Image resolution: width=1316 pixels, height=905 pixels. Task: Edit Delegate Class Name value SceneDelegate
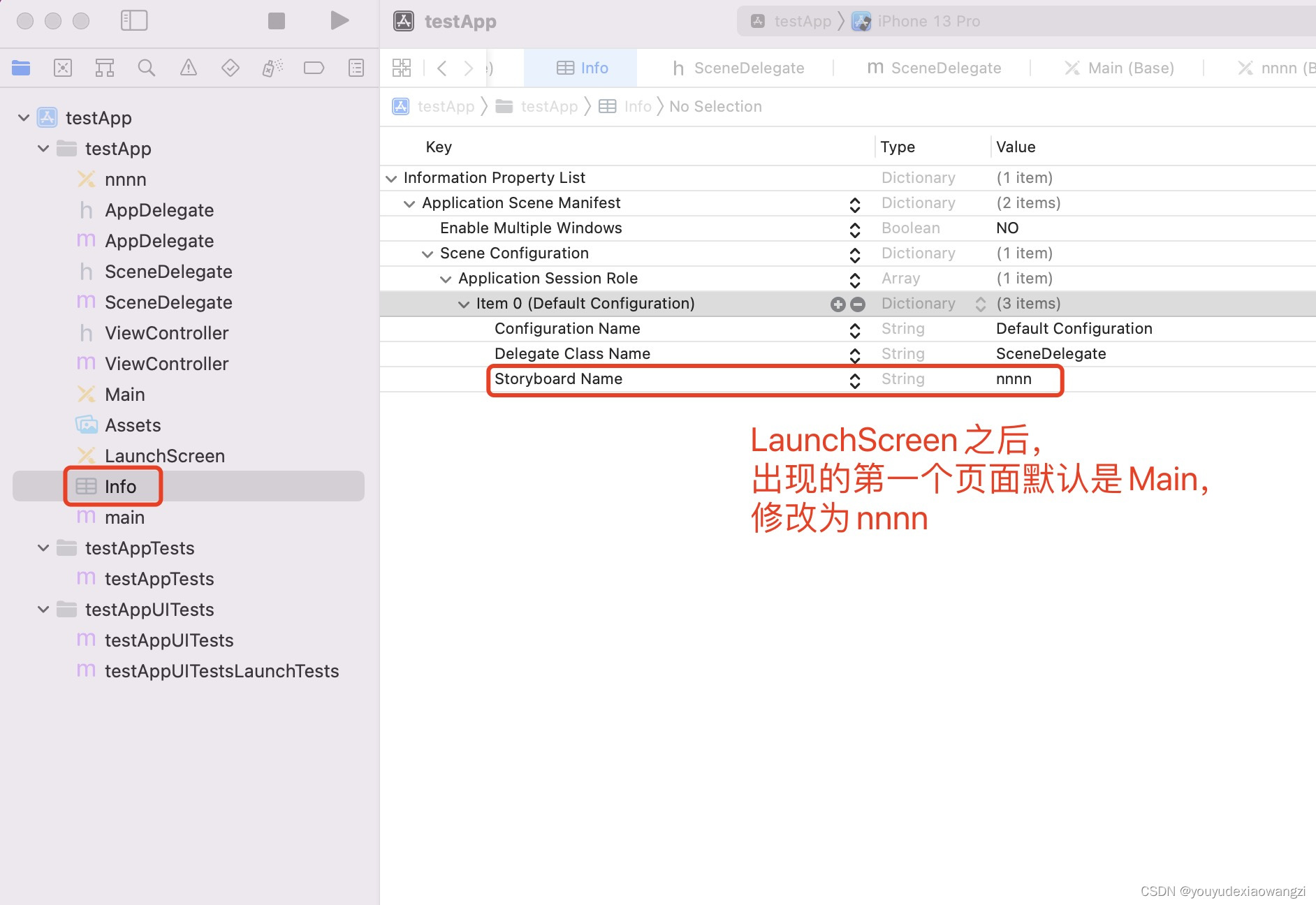coord(1051,354)
